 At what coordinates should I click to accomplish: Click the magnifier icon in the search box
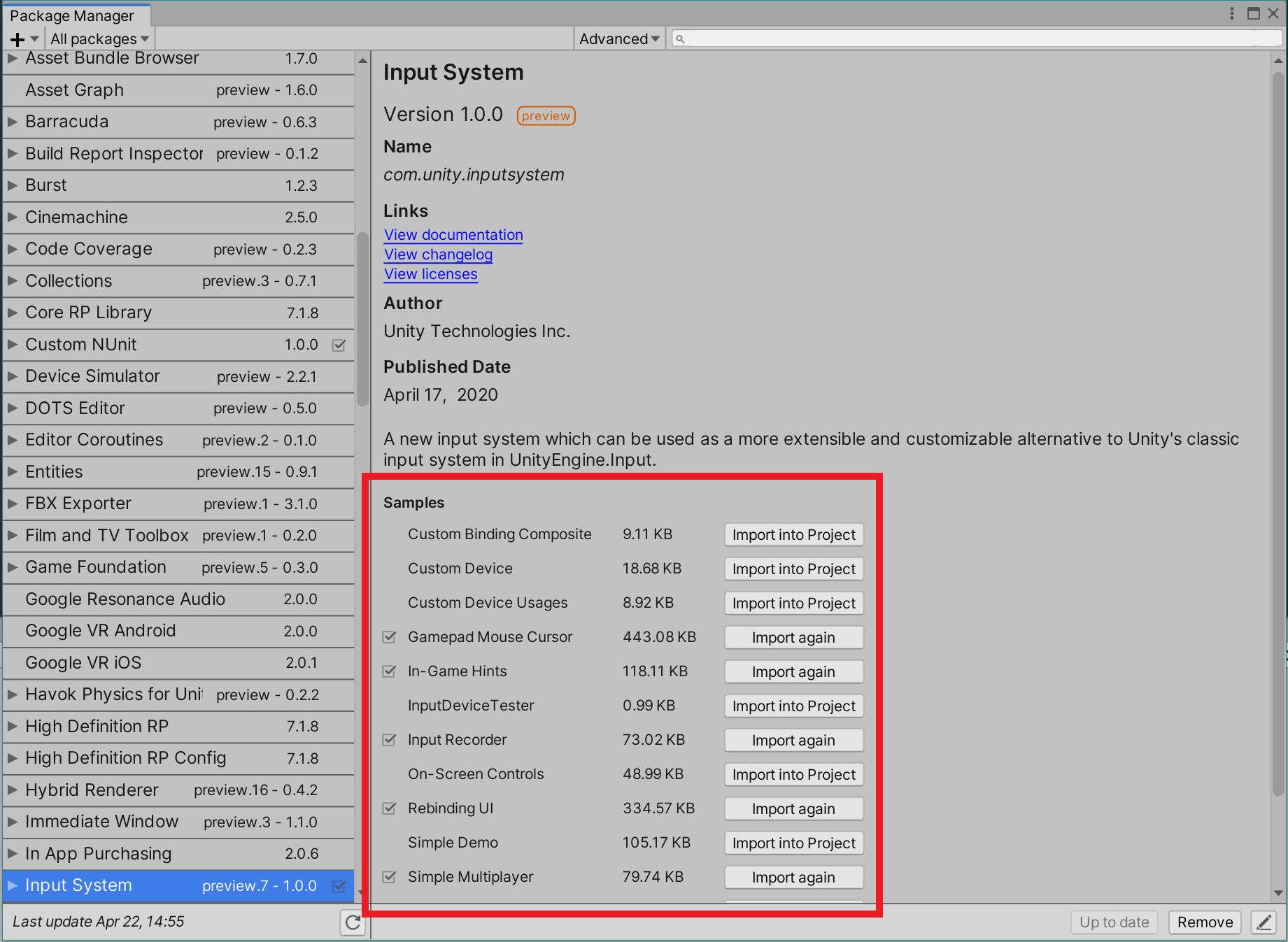[x=680, y=39]
